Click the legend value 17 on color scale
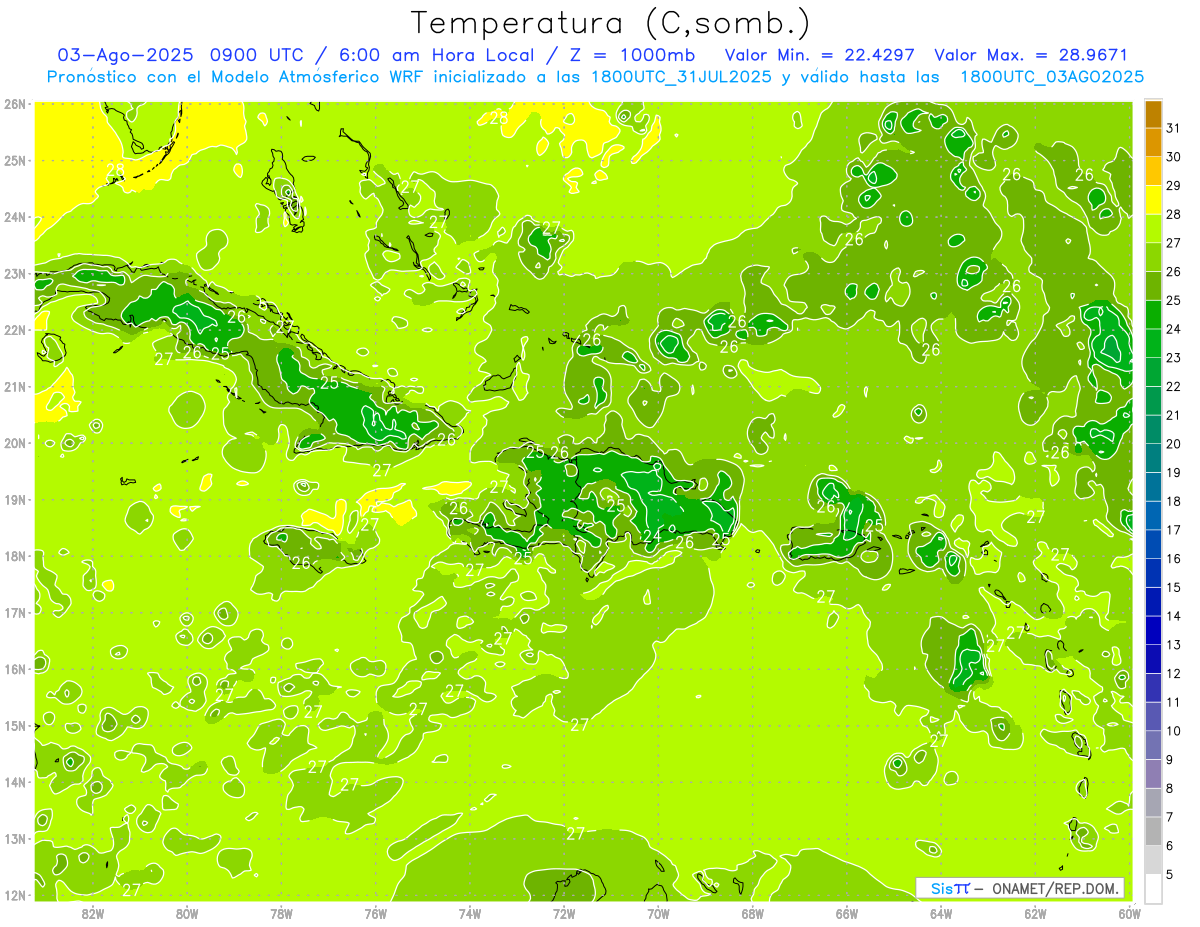1200x927 pixels. click(1174, 530)
